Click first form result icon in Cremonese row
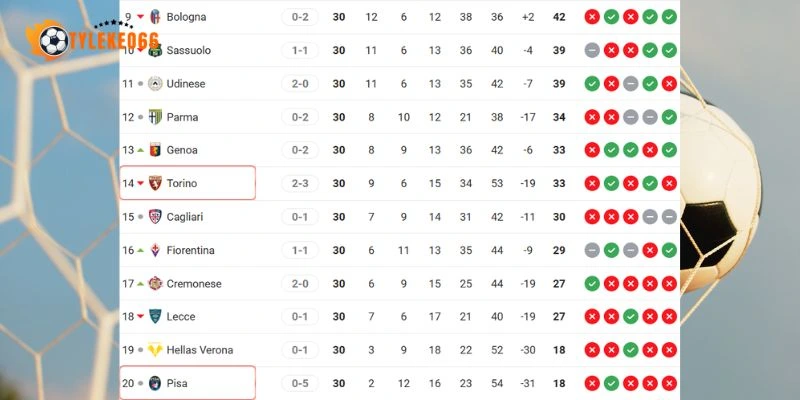Image resolution: width=800 pixels, height=400 pixels. 592,284
